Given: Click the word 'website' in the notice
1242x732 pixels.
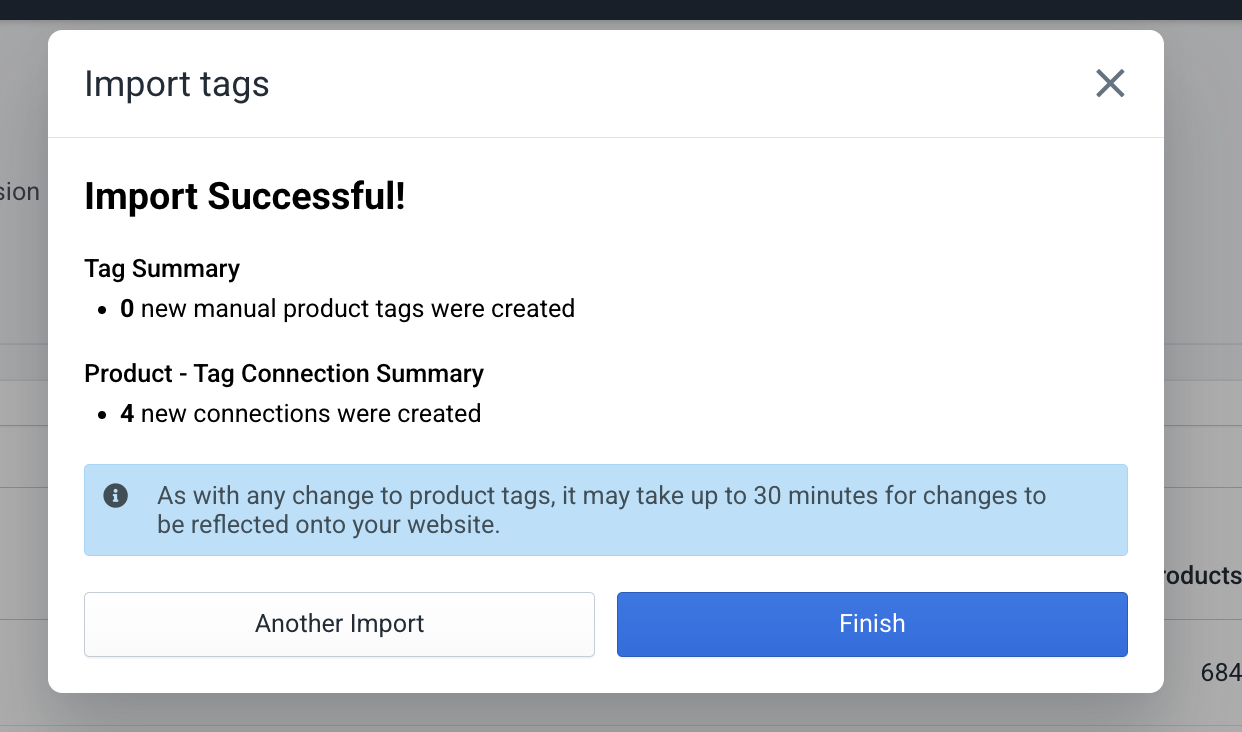Looking at the screenshot, I should 457,524.
